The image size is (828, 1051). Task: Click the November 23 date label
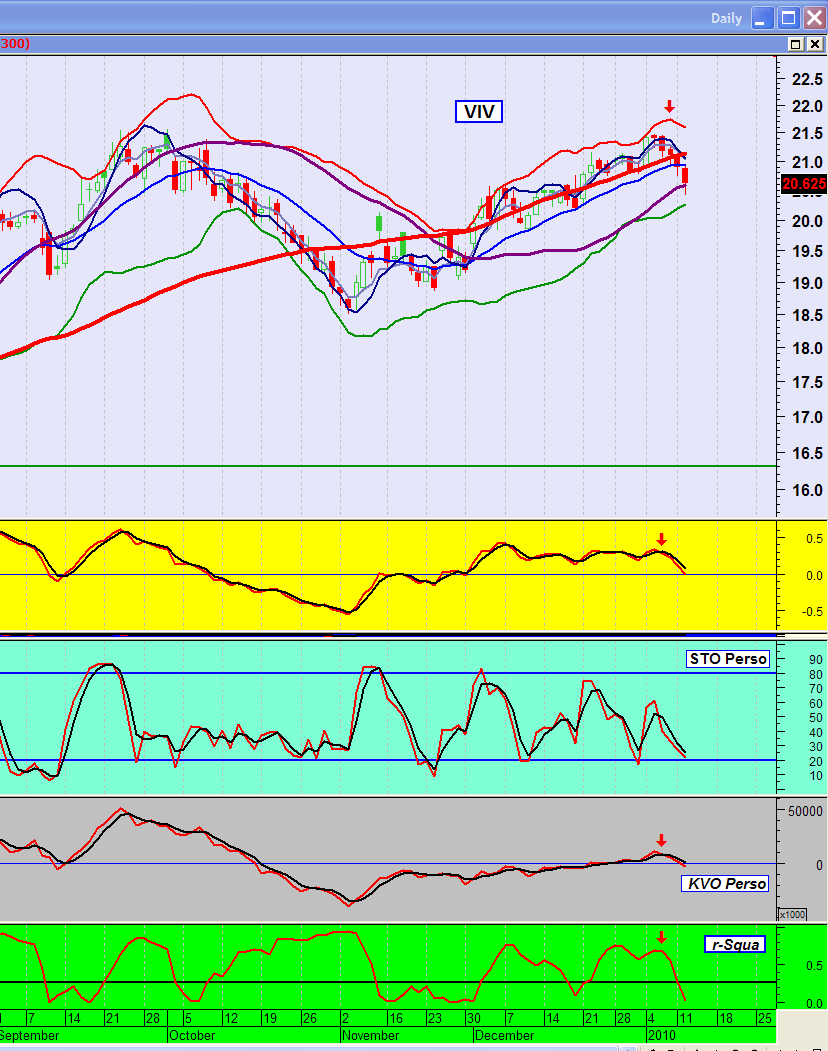(434, 1018)
